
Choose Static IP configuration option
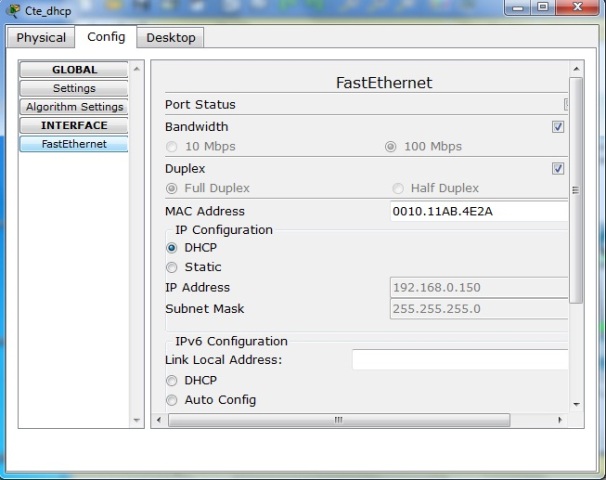172,268
